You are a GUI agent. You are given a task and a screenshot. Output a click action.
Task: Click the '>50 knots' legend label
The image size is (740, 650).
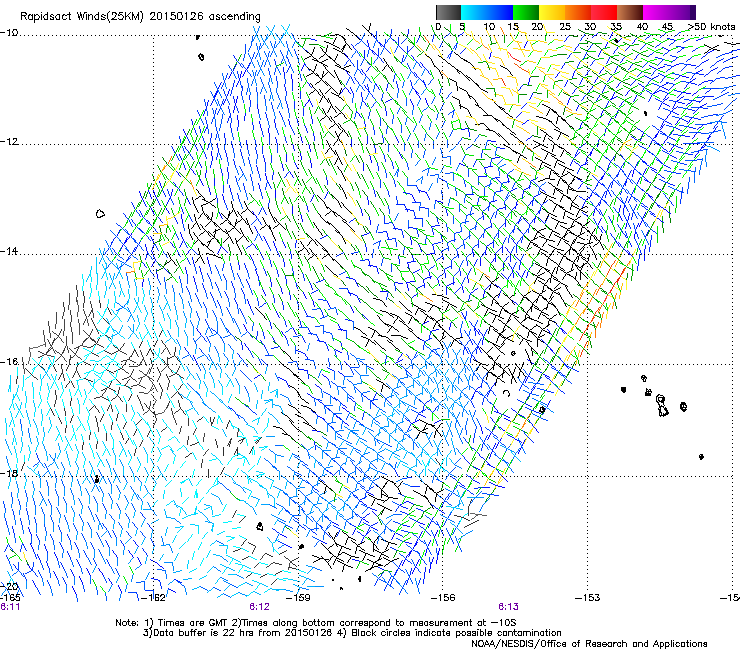712,27
